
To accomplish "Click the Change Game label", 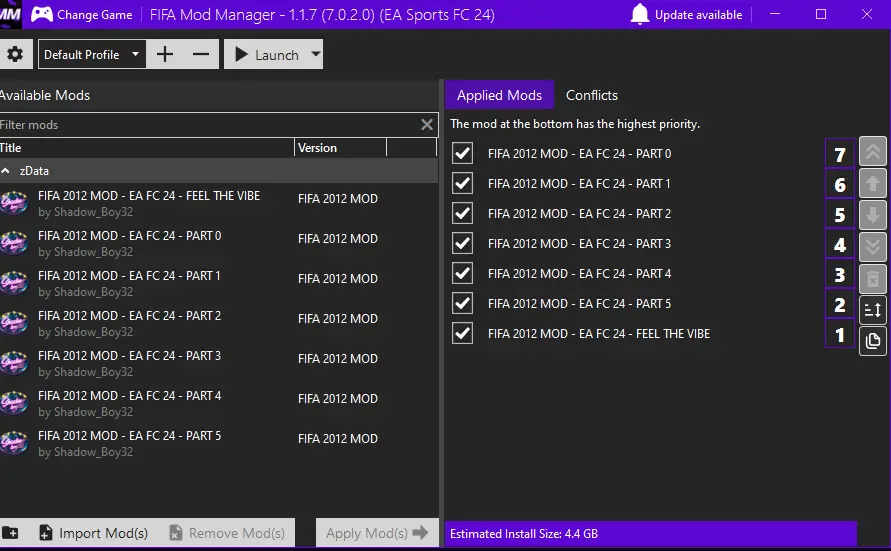I will pos(94,15).
